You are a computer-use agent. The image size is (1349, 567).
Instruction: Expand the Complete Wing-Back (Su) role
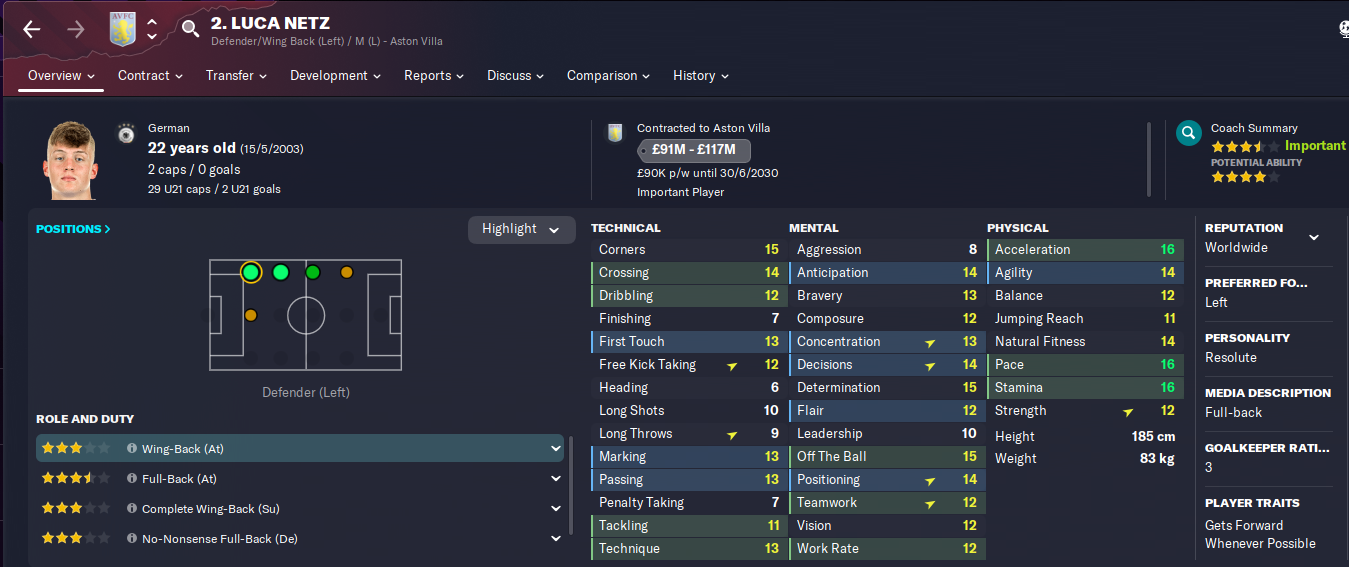pyautogui.click(x=556, y=509)
